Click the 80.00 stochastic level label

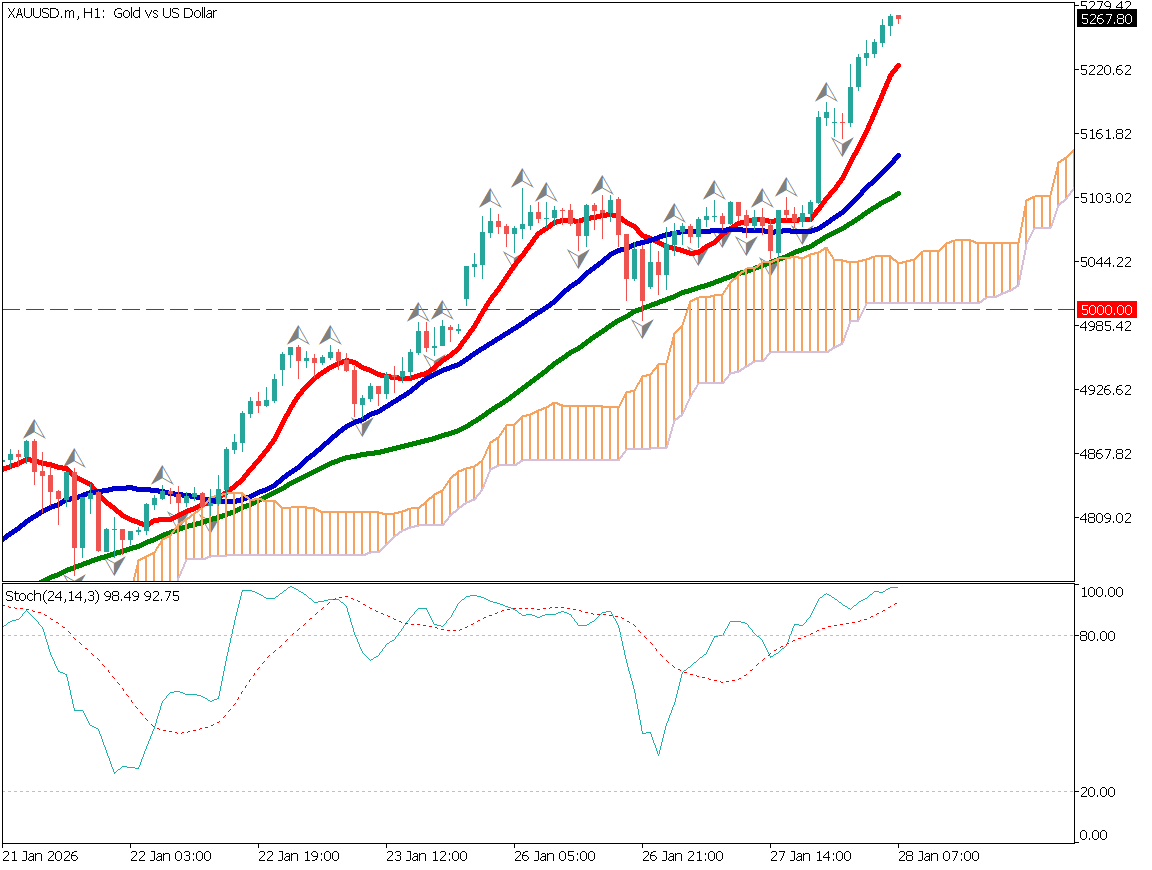tap(1098, 636)
